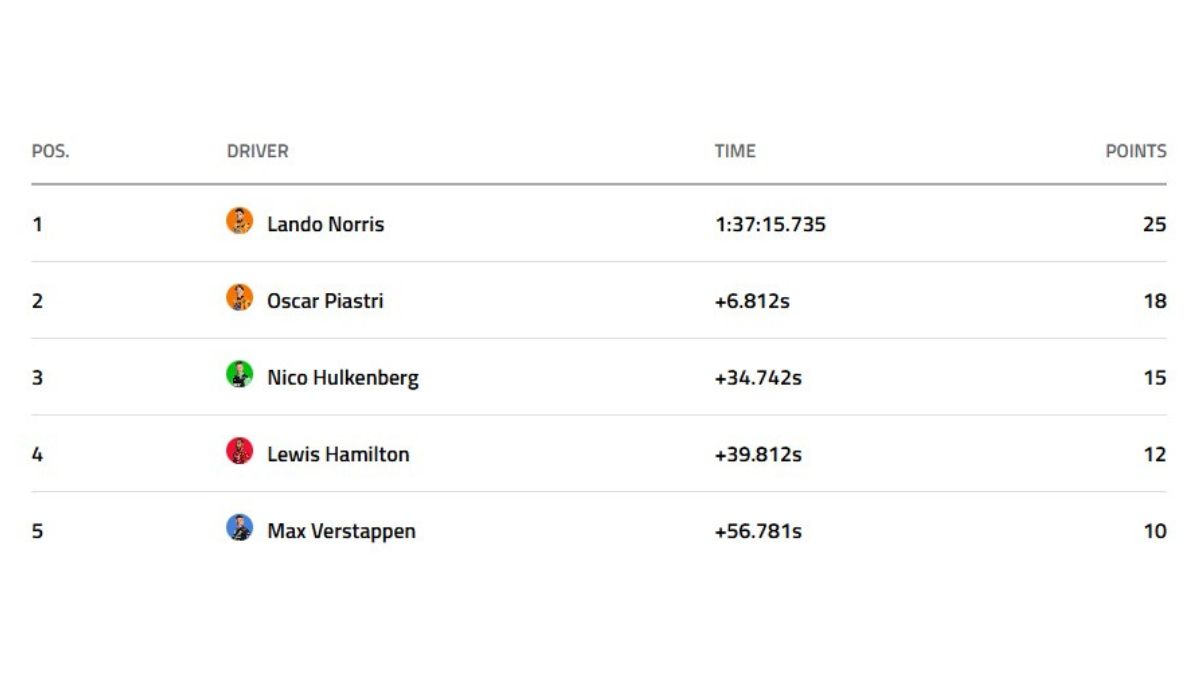Open Lando Norris driver link
Image resolution: width=1200 pixels, height=675 pixels.
(x=325, y=224)
